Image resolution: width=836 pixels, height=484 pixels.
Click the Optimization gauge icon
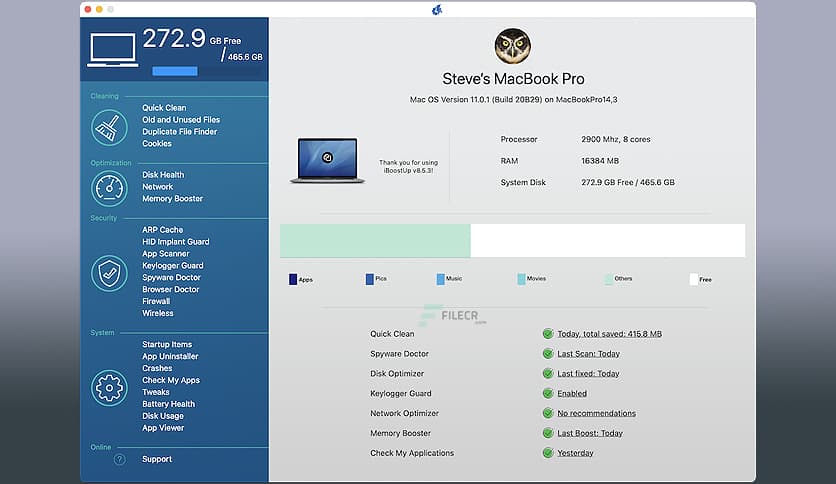[109, 188]
